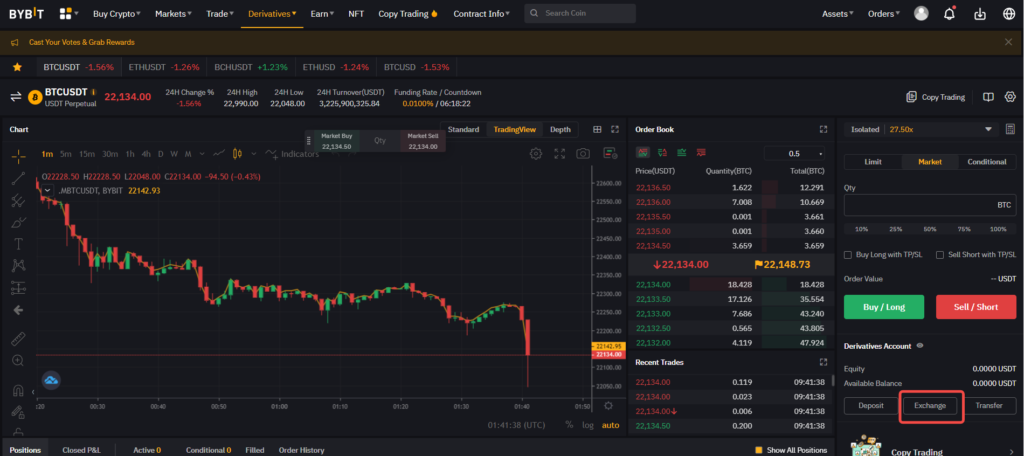Open the Derivatives dropdown menu

pyautogui.click(x=272, y=14)
